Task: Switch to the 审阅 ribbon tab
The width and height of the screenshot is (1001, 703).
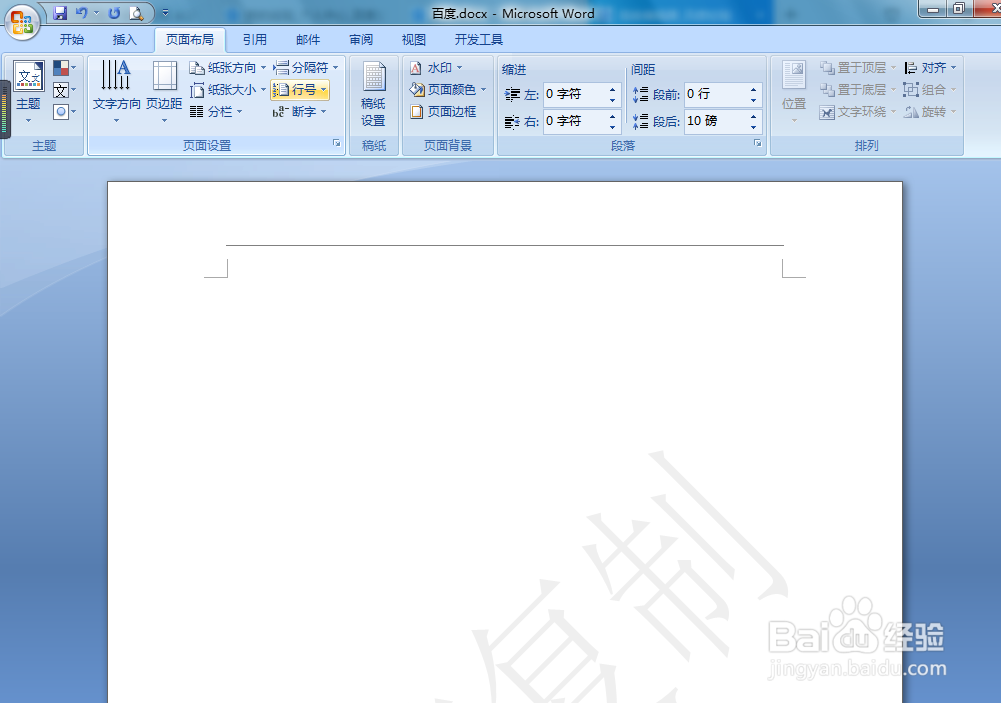Action: 360,39
